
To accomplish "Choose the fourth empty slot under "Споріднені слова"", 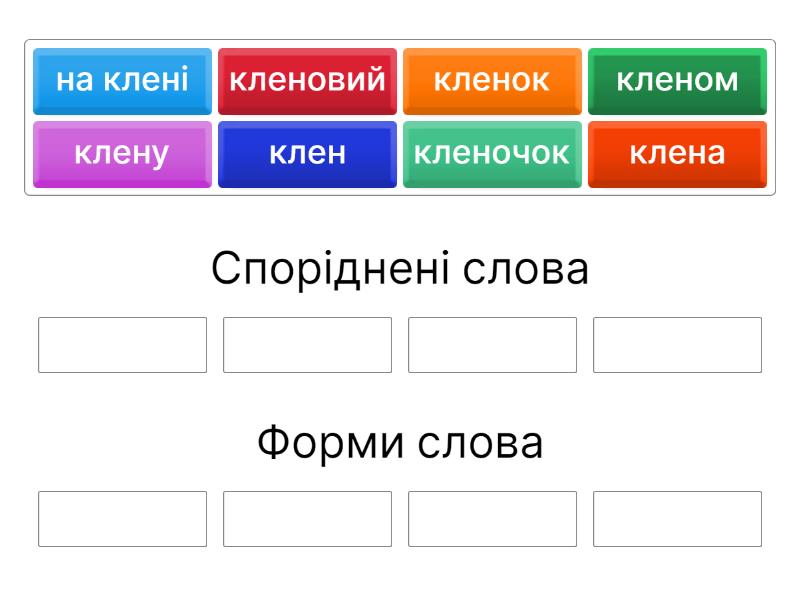I will [677, 345].
